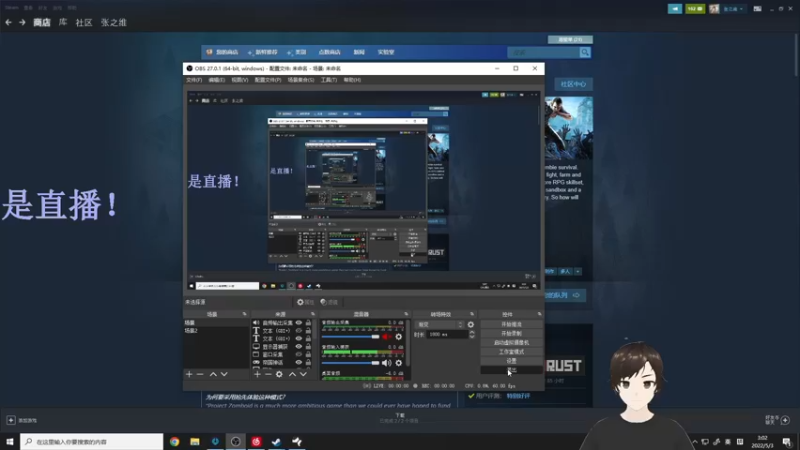The image size is (800, 450).
Task: Toggle visibility of display capture source
Action: click(x=299, y=346)
